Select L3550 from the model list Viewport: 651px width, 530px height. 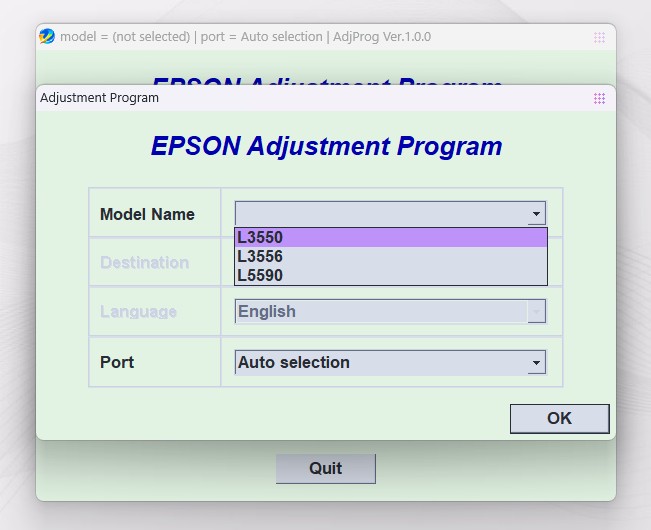[x=391, y=238]
